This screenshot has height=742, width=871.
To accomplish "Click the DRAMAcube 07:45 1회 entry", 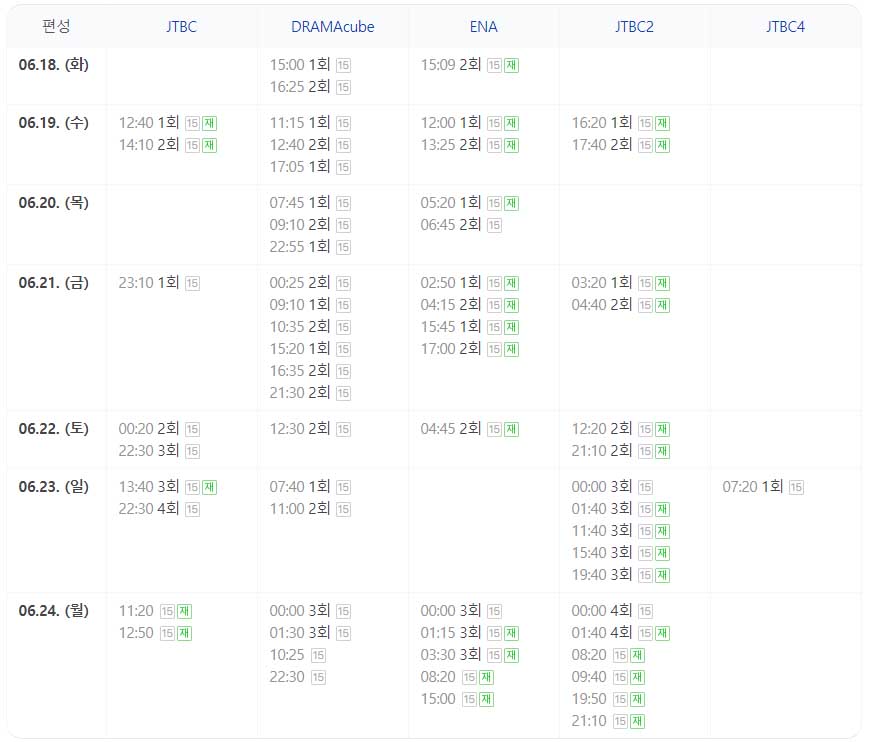I will tap(300, 202).
